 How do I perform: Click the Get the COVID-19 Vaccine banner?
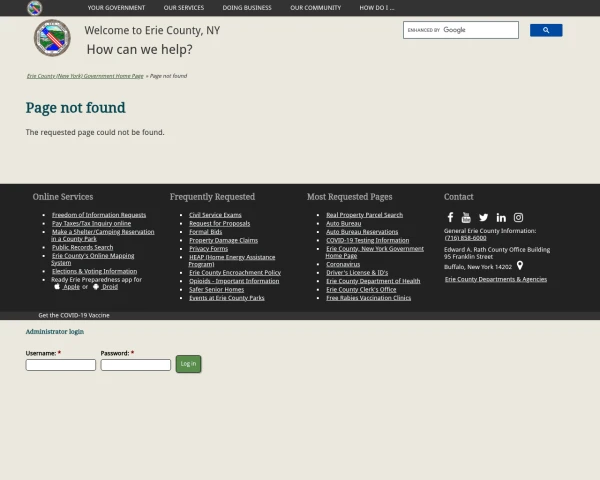pyautogui.click(x=74, y=315)
